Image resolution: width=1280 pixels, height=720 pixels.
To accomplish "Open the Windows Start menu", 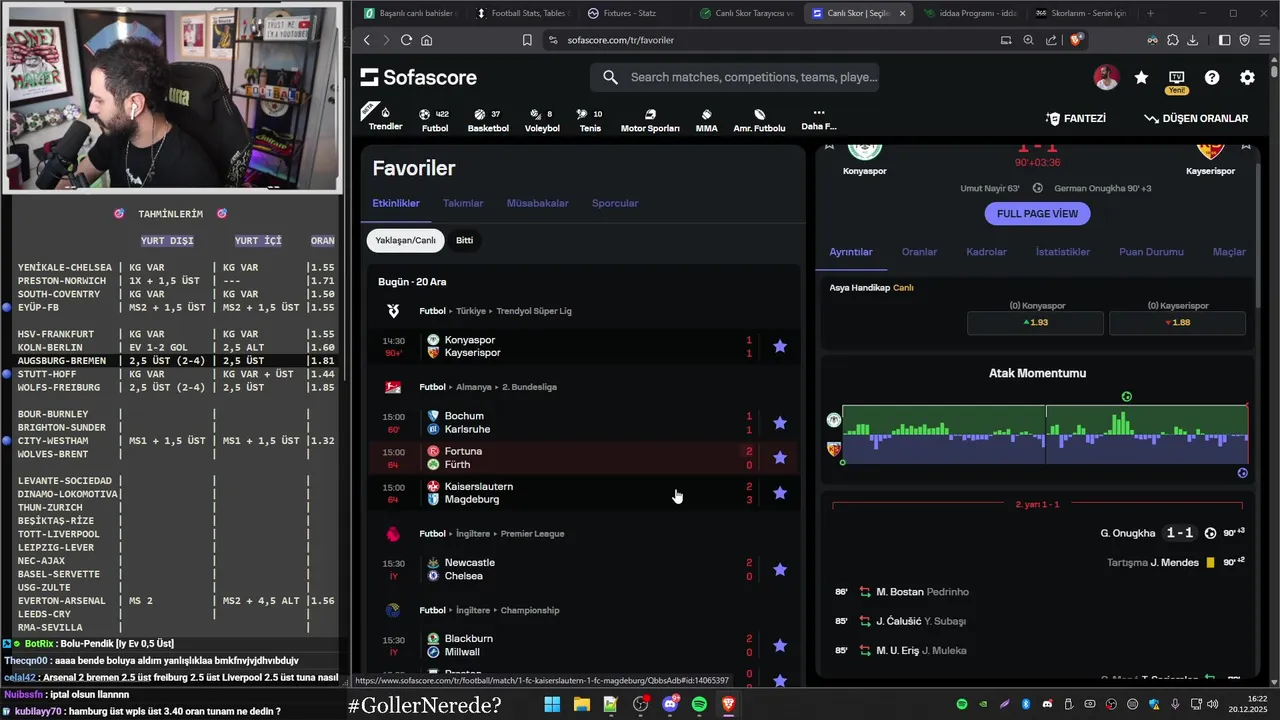I will point(552,705).
